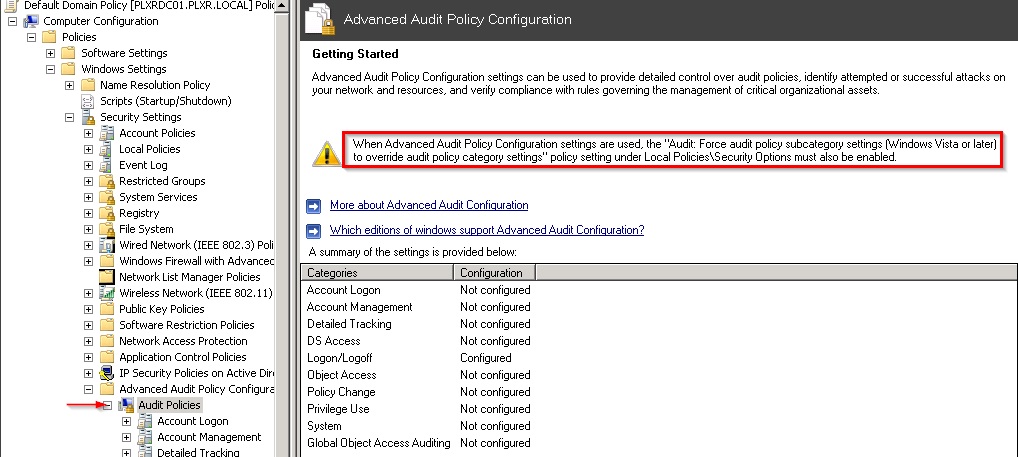Viewport: 1018px width, 457px height.
Task: Collapse the Audit Policies node
Action: point(107,405)
